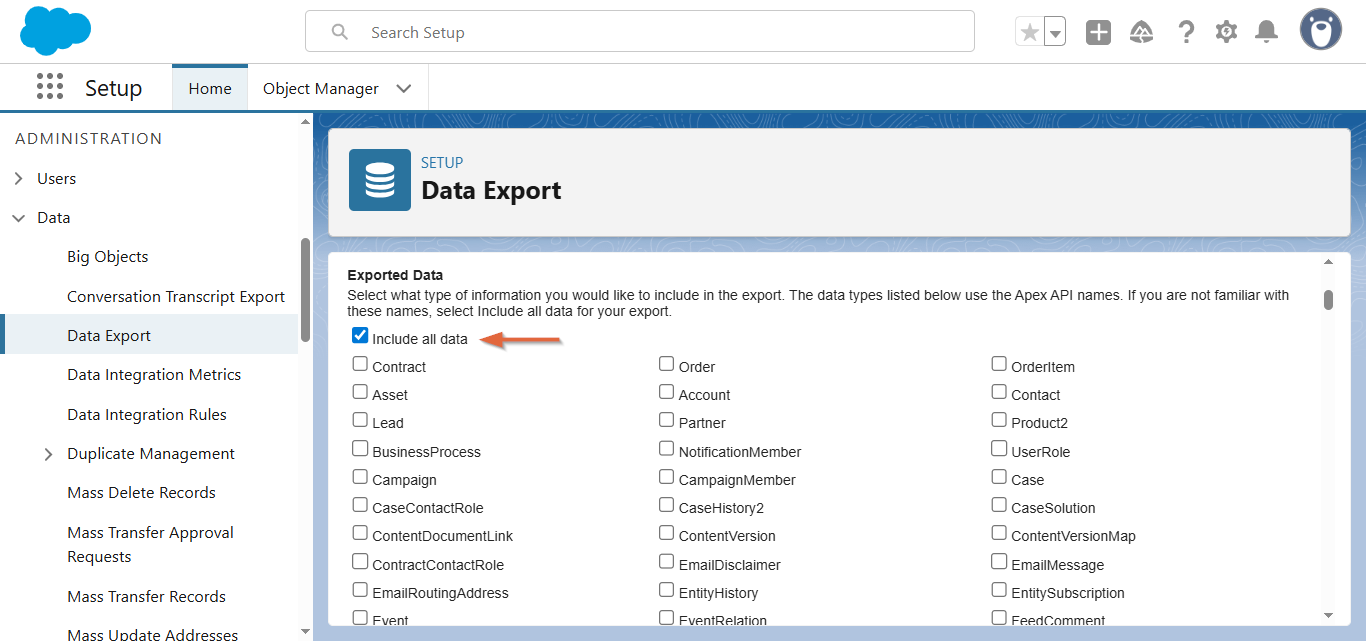
Task: Click the Salesforce cloud logo
Action: coord(55,31)
